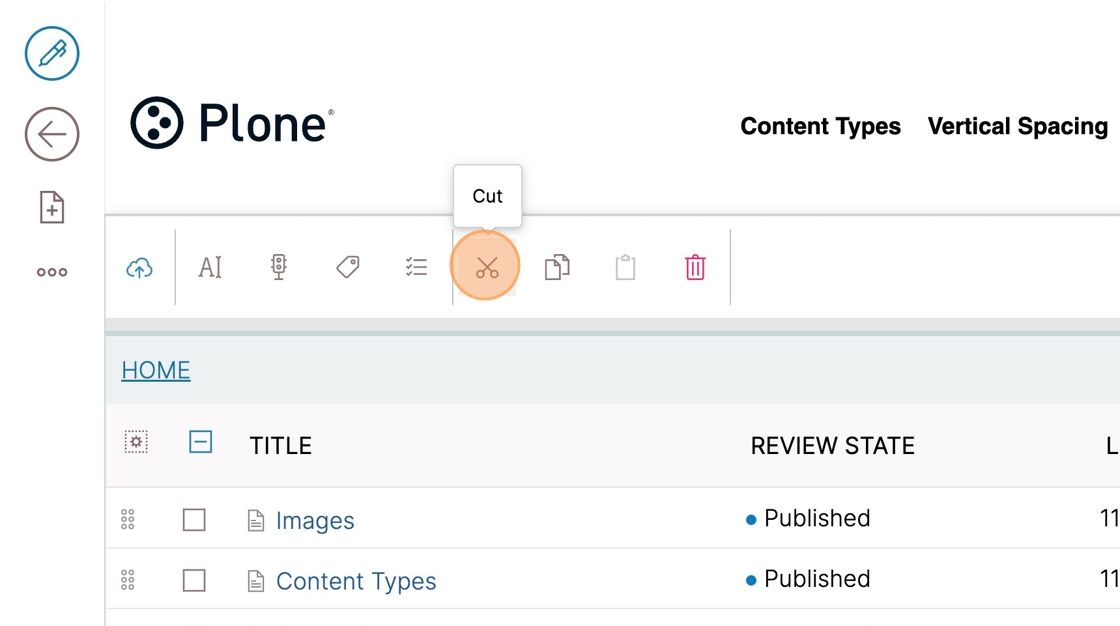Image resolution: width=1120 pixels, height=626 pixels.
Task: Click the Copy documents icon
Action: coord(557,267)
